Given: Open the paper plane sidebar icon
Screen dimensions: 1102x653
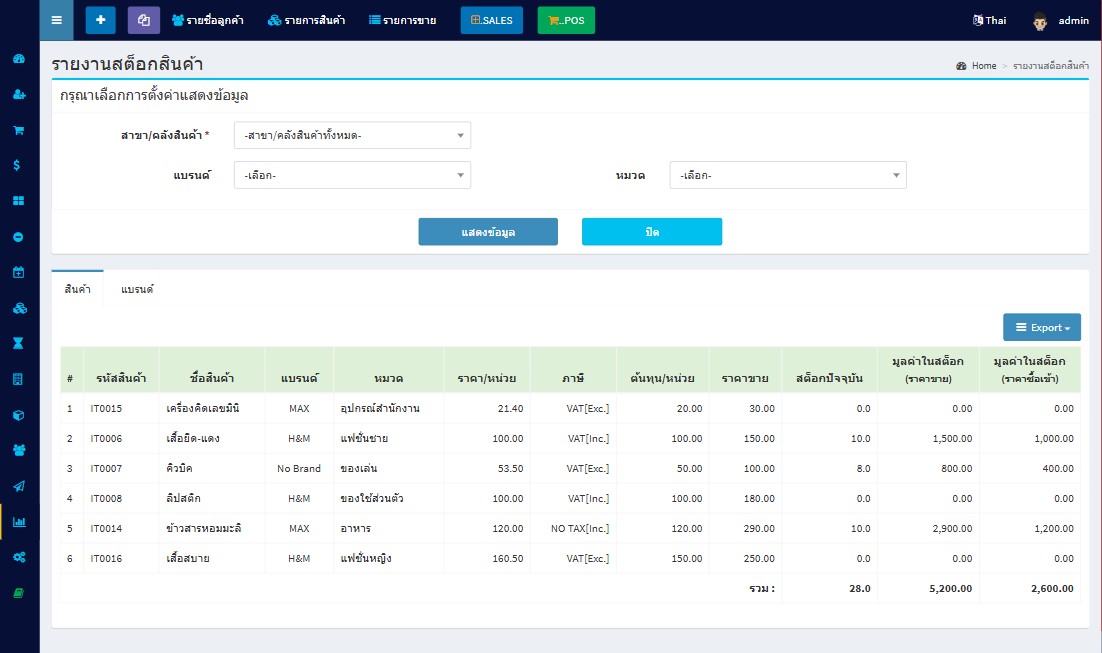Looking at the screenshot, I should click(x=19, y=486).
